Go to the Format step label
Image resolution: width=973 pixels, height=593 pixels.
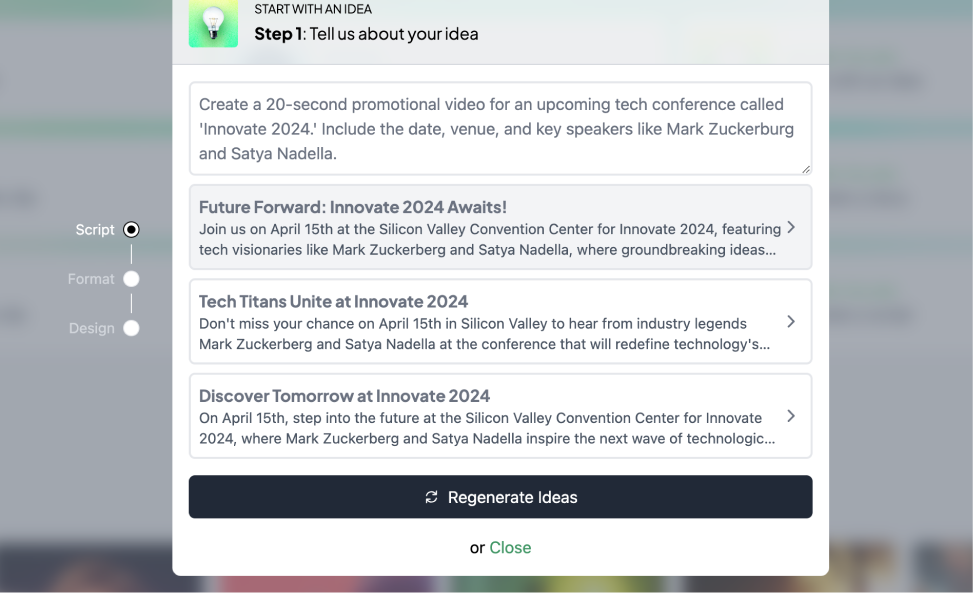pos(91,279)
